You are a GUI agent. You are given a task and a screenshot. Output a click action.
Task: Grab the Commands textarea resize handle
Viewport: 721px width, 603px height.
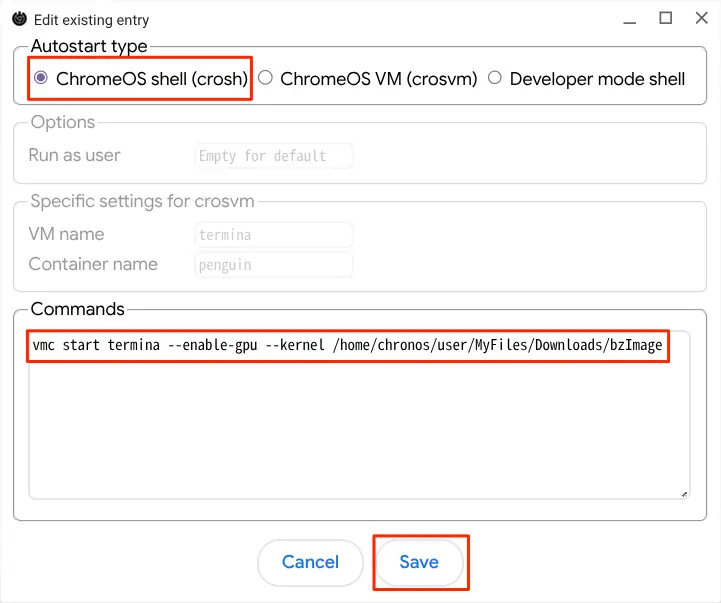coord(684,494)
